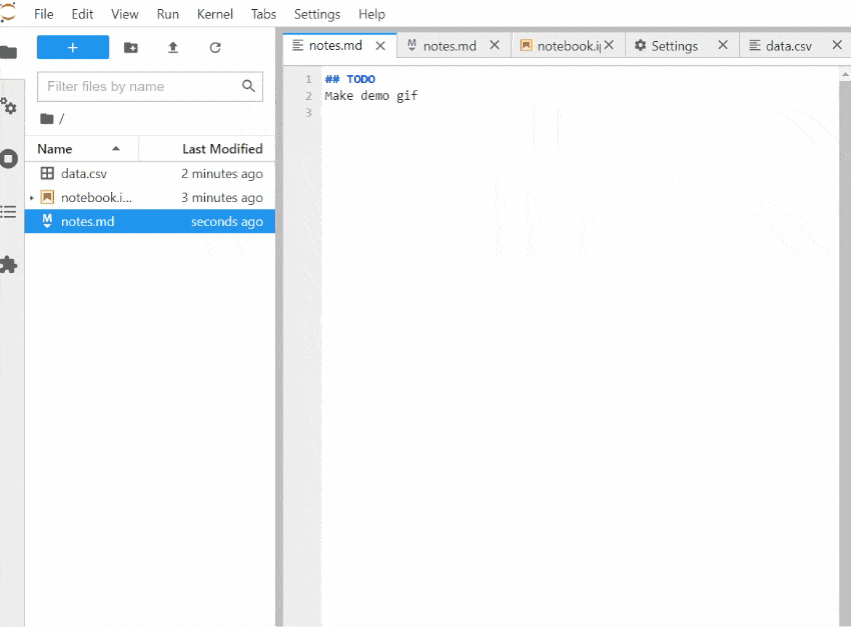Click the markdown icon beside notes.md file

click(47, 220)
